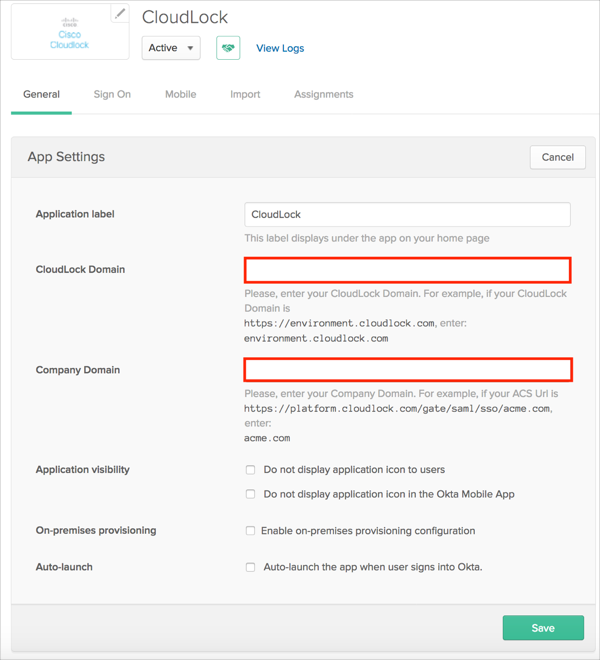Click the green Save button
The image size is (600, 660).
point(543,628)
